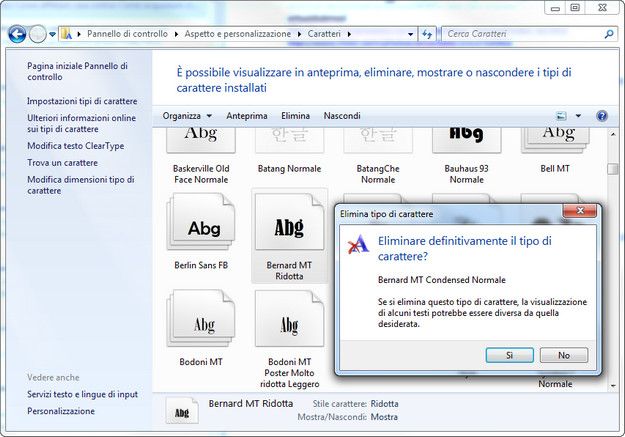Click Elimina in the toolbar
The height and width of the screenshot is (437, 625).
[x=295, y=116]
